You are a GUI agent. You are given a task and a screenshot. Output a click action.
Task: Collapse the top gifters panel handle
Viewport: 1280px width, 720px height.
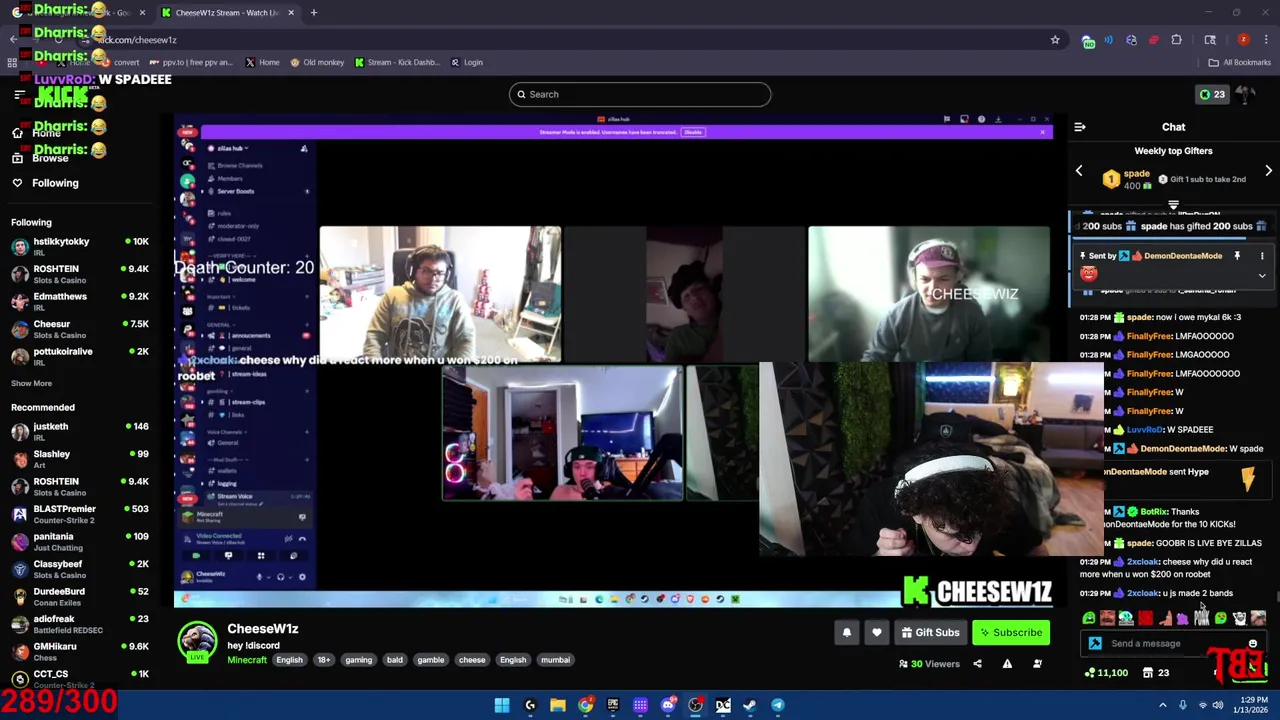(1173, 205)
